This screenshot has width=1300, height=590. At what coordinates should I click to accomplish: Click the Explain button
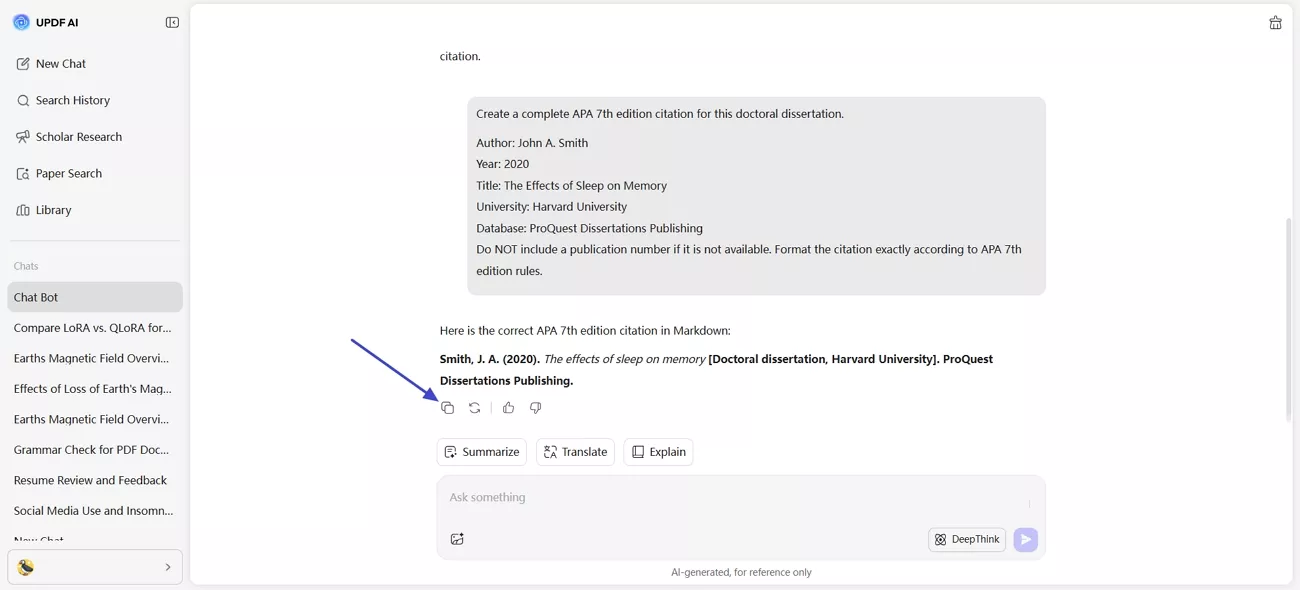(658, 452)
